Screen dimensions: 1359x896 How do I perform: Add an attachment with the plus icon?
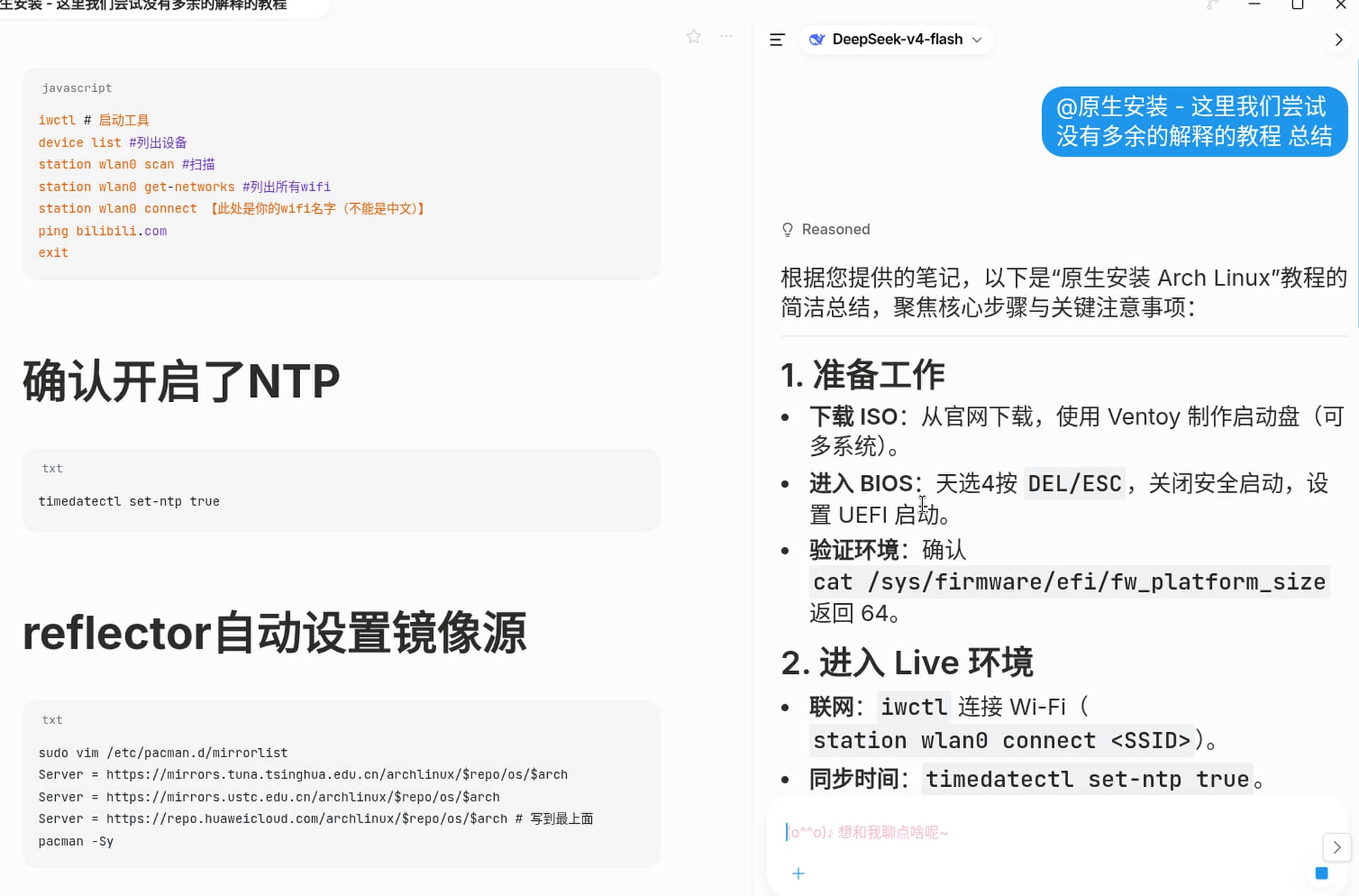[x=798, y=873]
